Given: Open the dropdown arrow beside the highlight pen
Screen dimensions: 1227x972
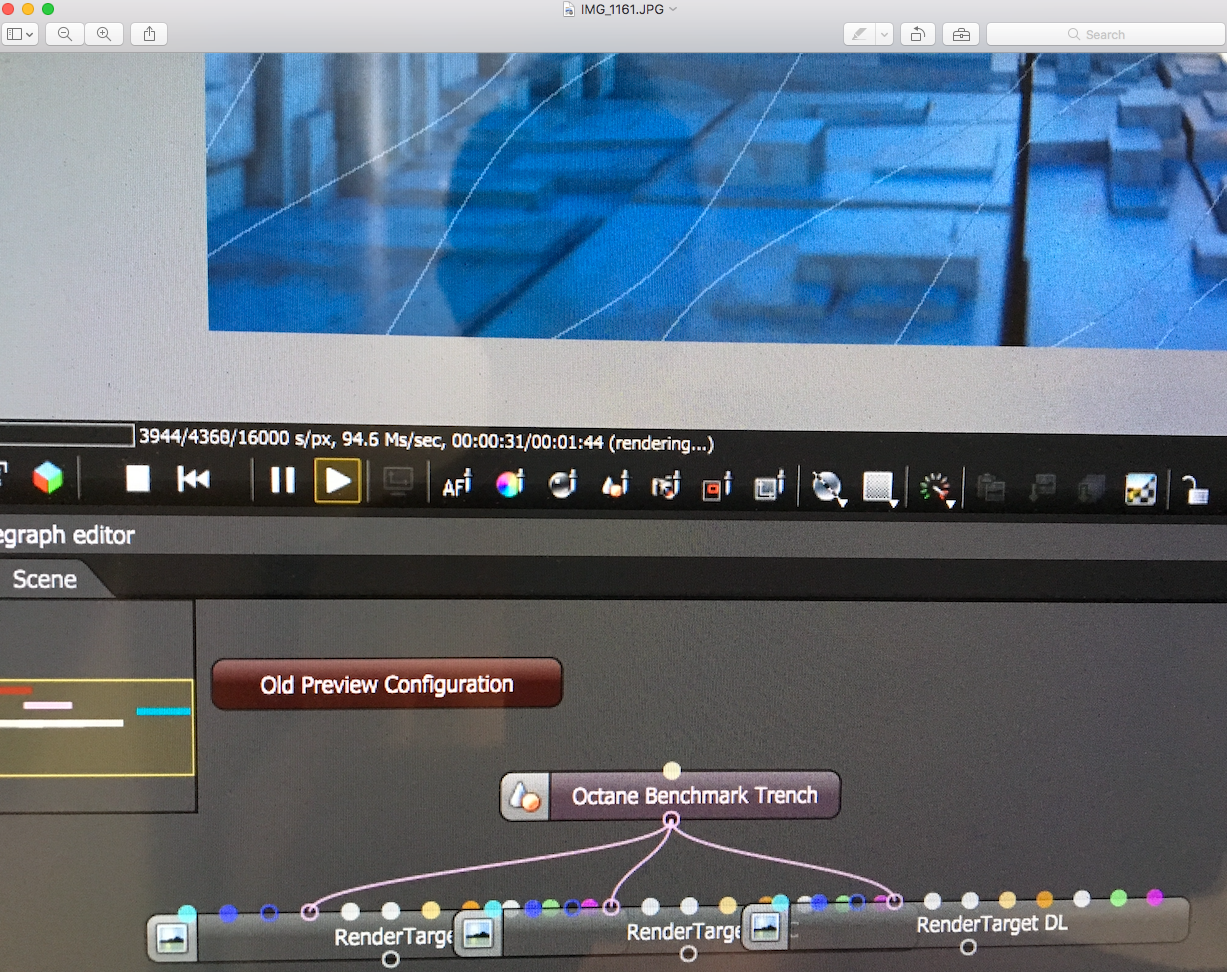Looking at the screenshot, I should pos(884,34).
